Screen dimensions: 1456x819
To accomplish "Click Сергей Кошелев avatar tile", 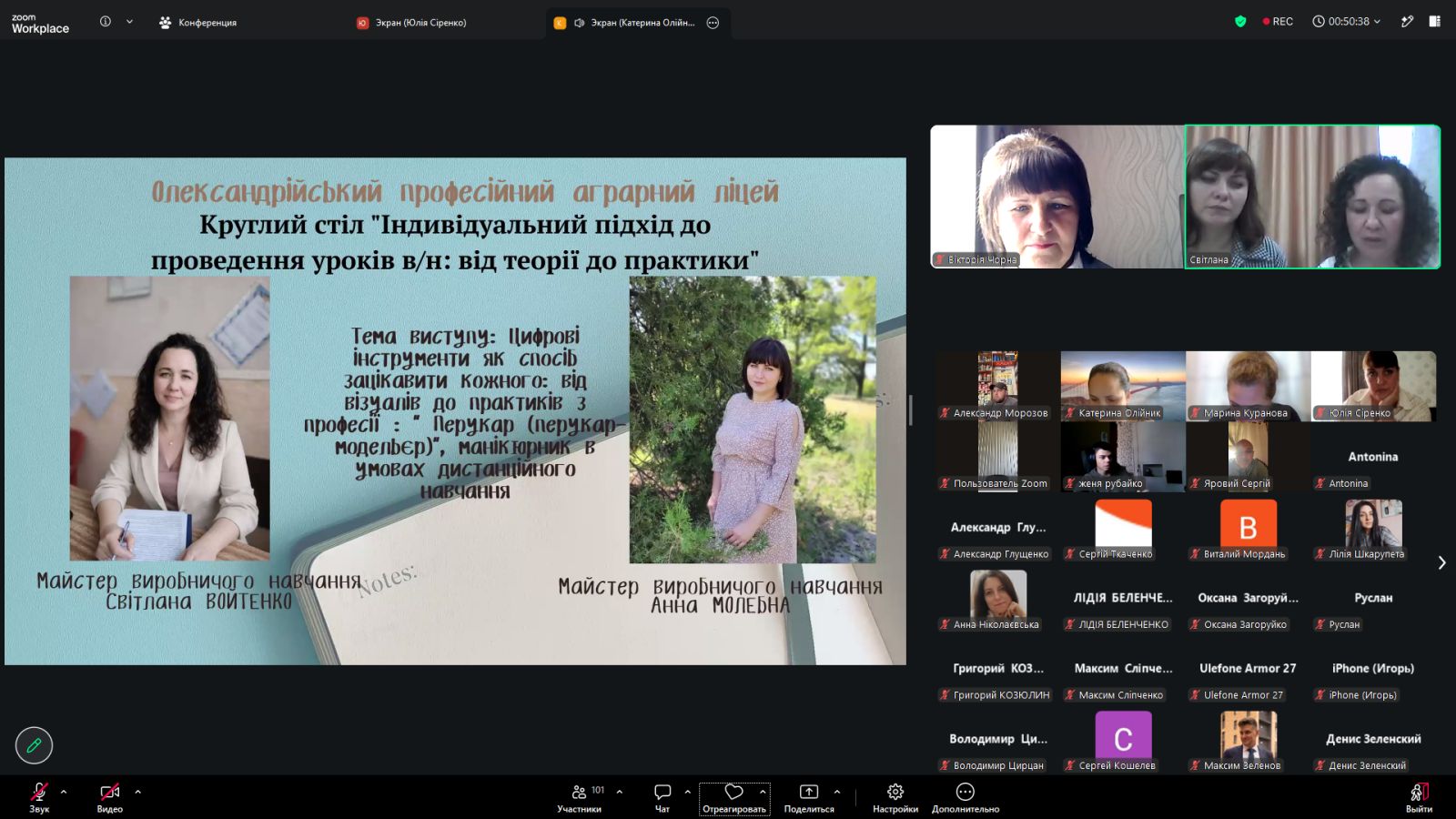I will click(1123, 739).
